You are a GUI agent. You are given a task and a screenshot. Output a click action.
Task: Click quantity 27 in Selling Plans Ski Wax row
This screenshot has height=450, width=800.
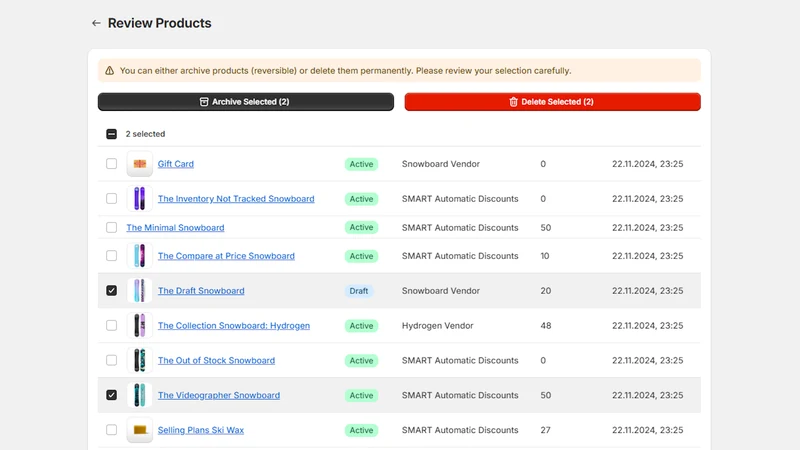pos(545,430)
